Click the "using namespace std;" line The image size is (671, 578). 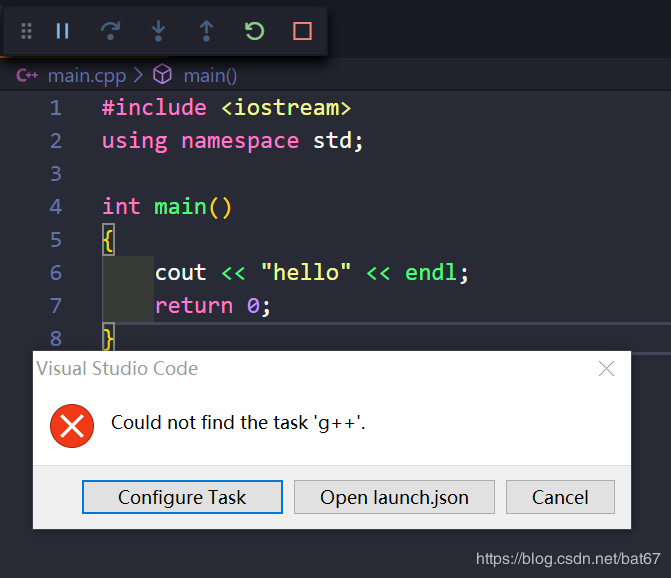click(x=232, y=141)
